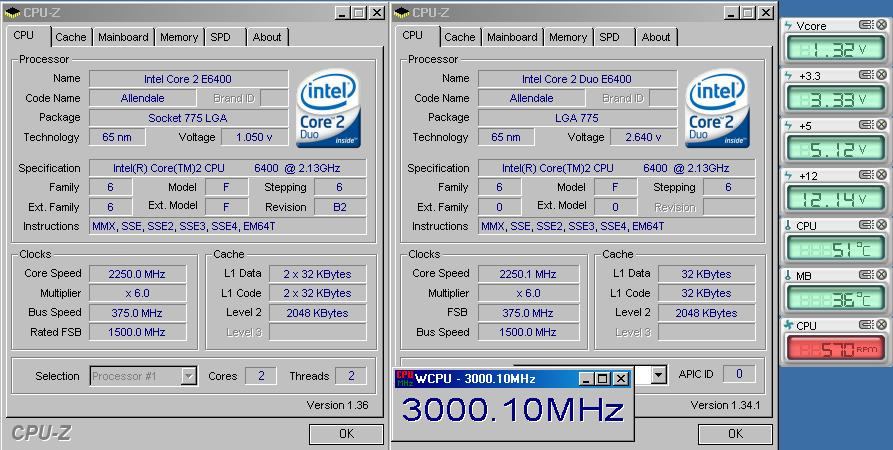Click the Name field 'Intel Core 2 E6400'

(189, 79)
